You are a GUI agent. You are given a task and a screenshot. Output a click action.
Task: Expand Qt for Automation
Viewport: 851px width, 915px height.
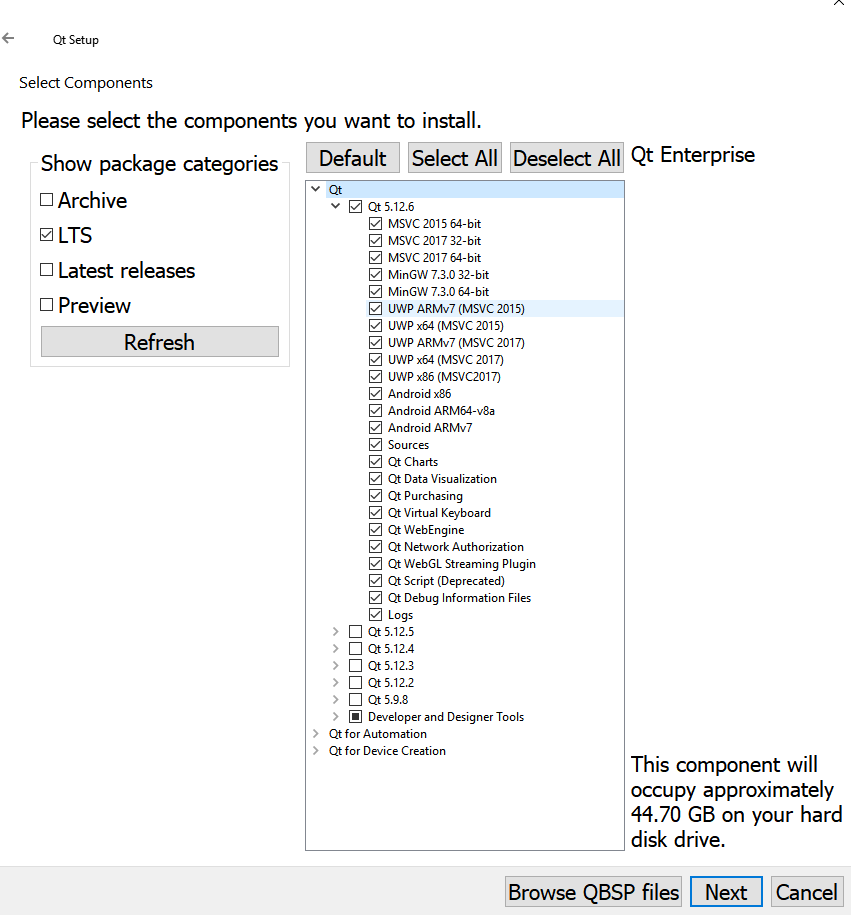[317, 734]
